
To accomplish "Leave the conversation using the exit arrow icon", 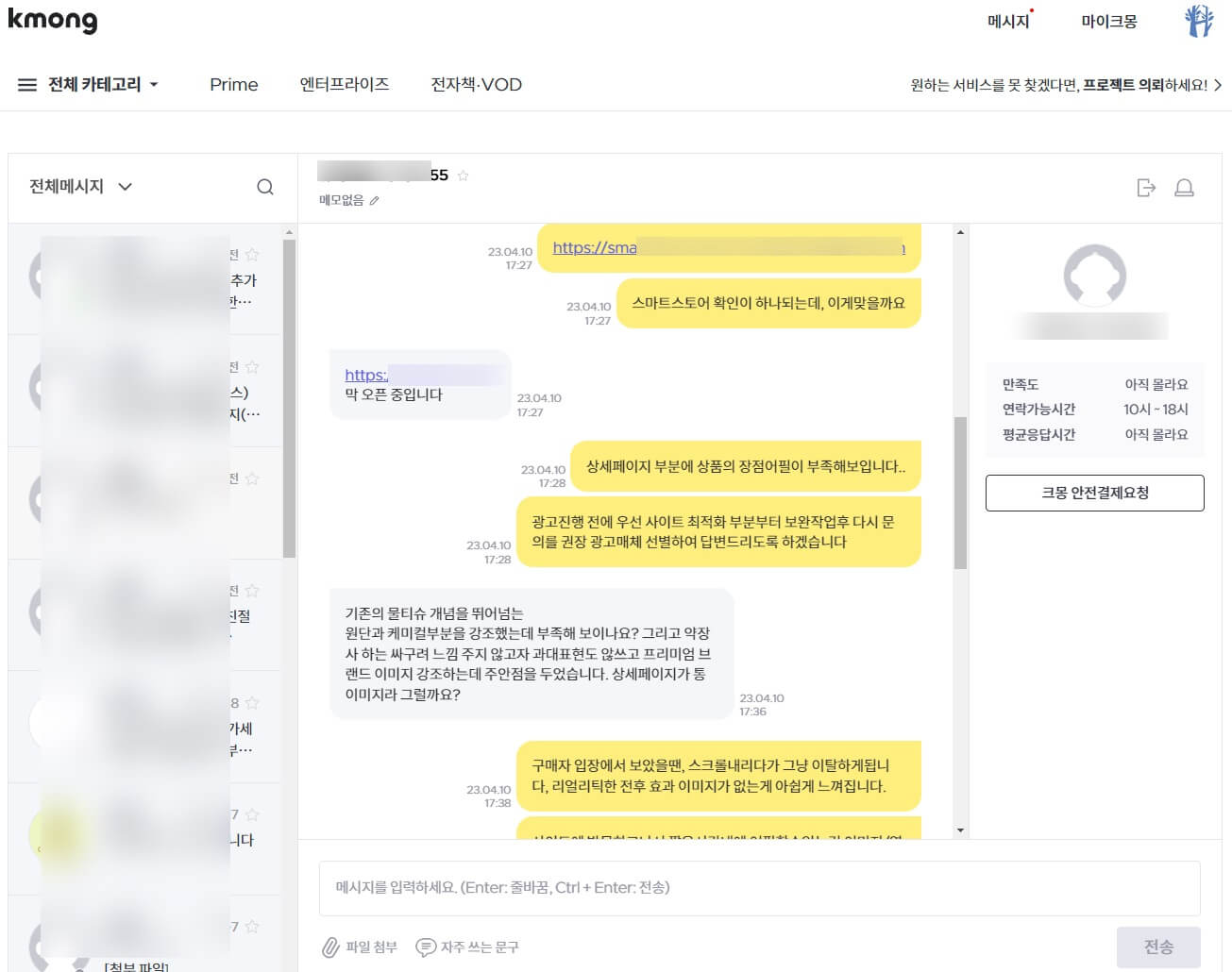I will click(1147, 188).
